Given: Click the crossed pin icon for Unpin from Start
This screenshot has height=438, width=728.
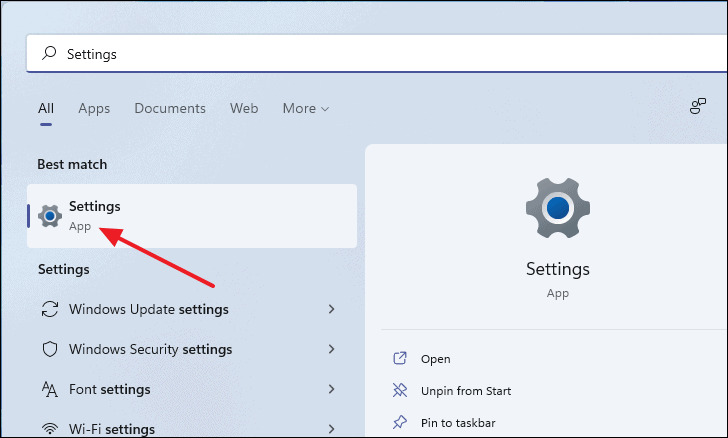Looking at the screenshot, I should [x=400, y=390].
